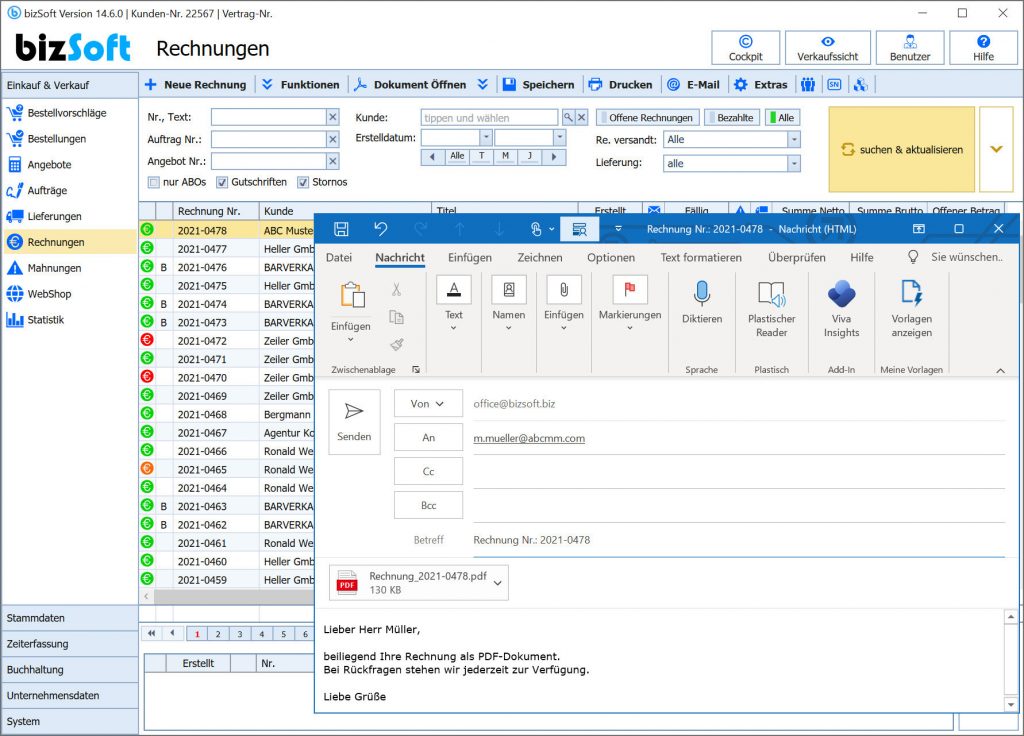Image resolution: width=1024 pixels, height=736 pixels.
Task: Click the suchen & aktualisieren button
Action: pyautogui.click(x=901, y=149)
